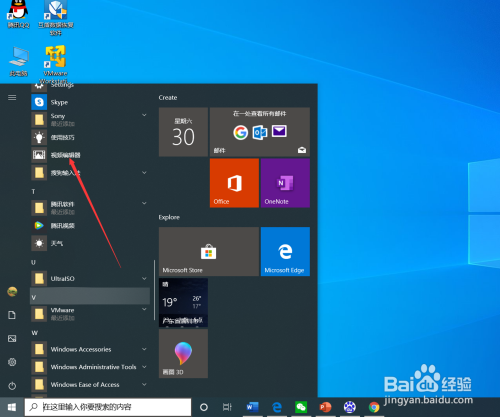The image size is (500, 417).
Task: Open the Tips lightbulb app
Action: pyautogui.click(x=39, y=137)
